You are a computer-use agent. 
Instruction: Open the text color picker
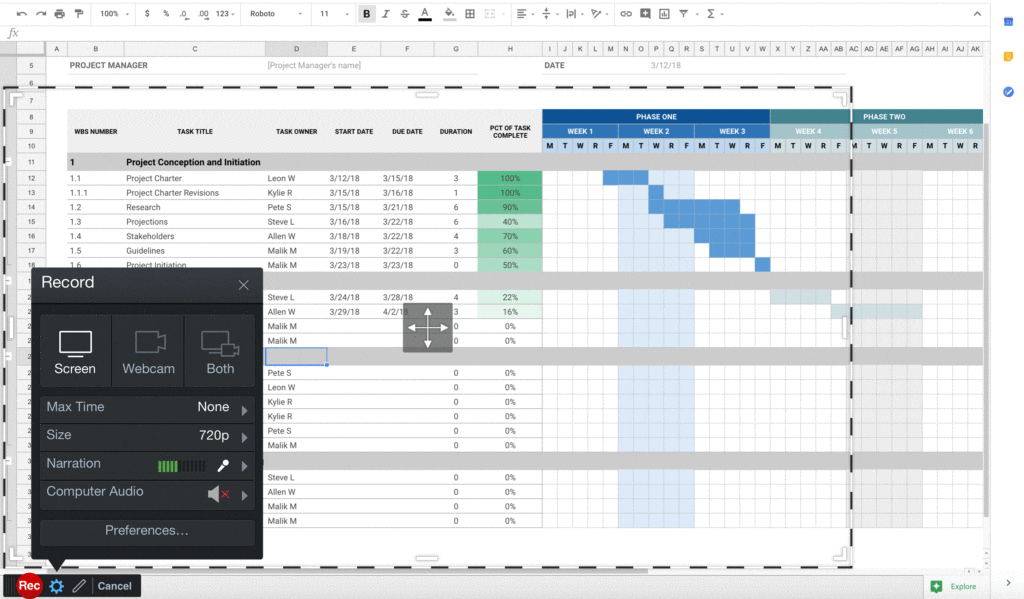424,14
